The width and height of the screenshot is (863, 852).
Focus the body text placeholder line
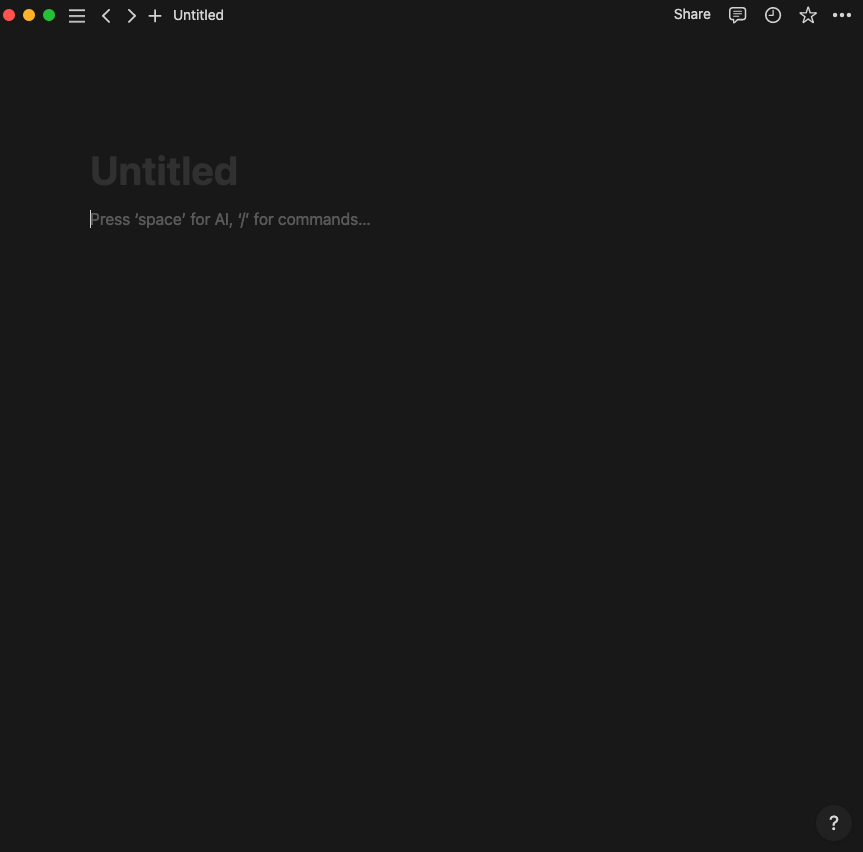(230, 220)
